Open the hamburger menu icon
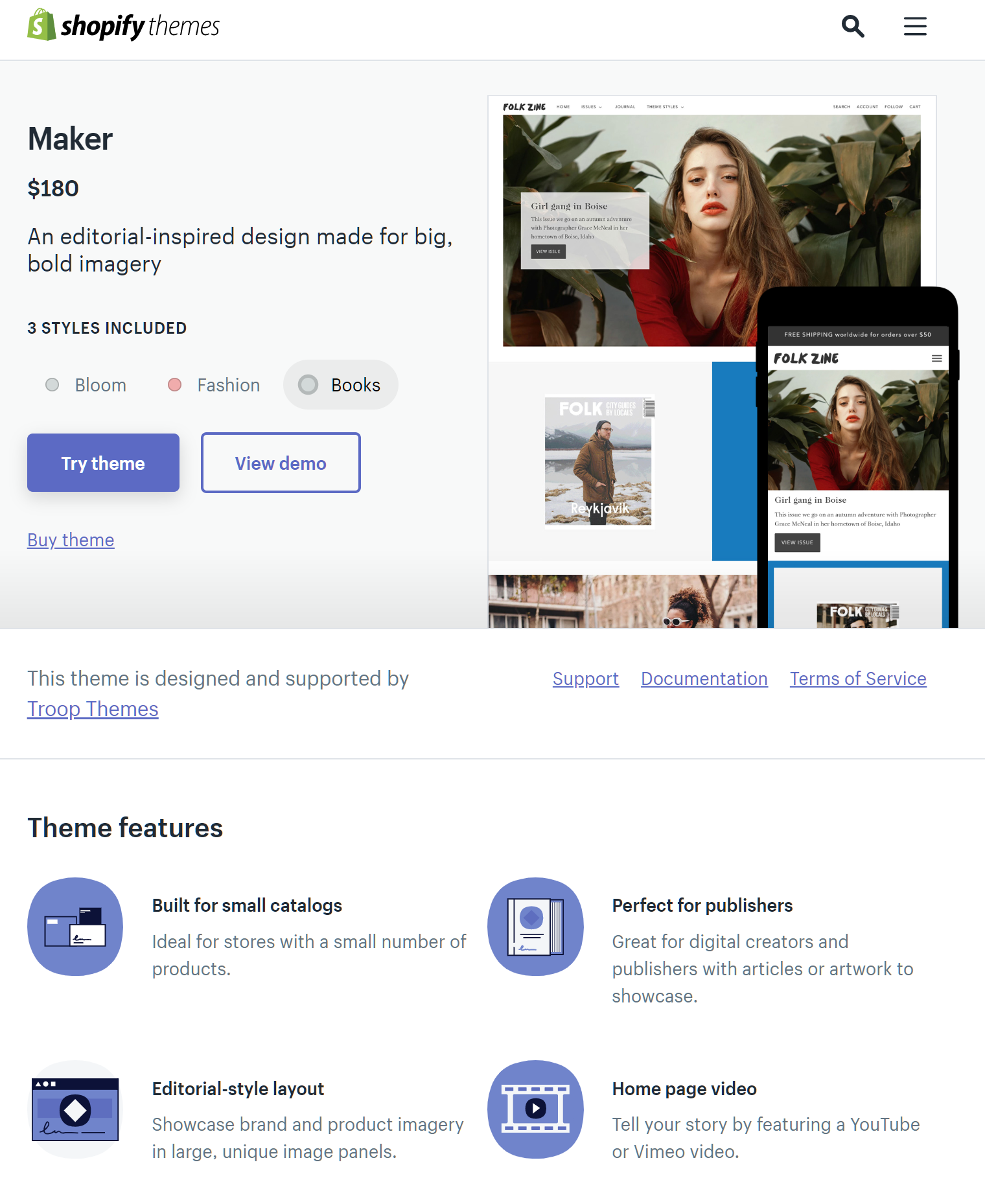985x1204 pixels. pyautogui.click(x=915, y=27)
